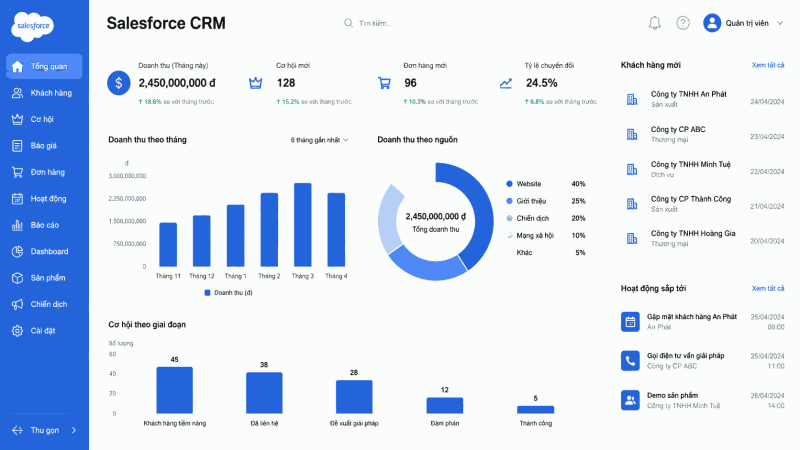Open Dashboard sidebar label

click(49, 252)
